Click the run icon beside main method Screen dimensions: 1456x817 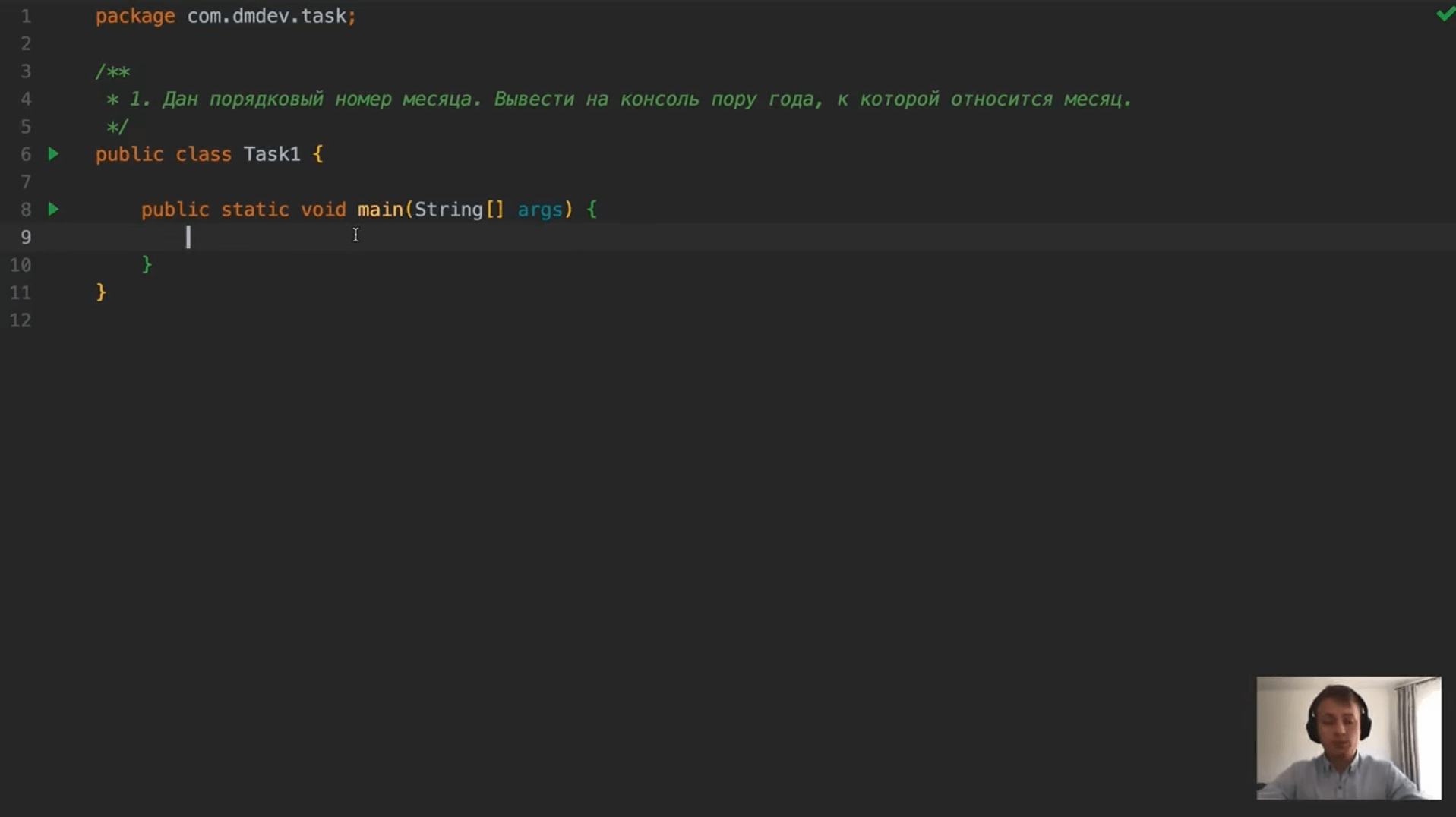pos(53,209)
